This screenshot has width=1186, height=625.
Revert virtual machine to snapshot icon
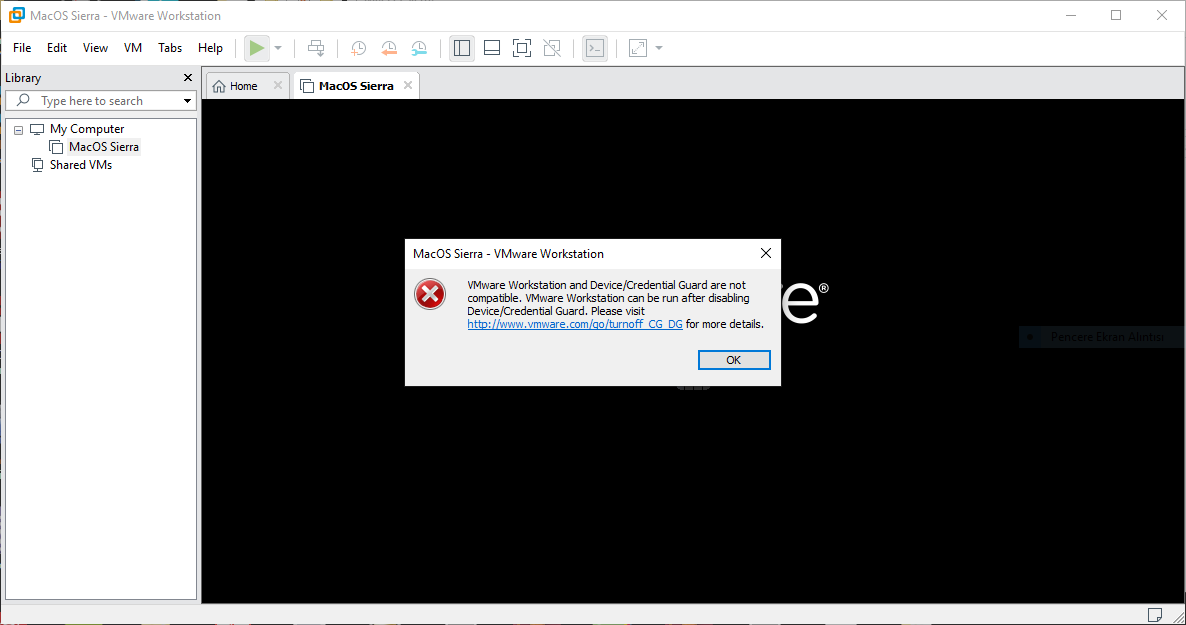point(389,48)
